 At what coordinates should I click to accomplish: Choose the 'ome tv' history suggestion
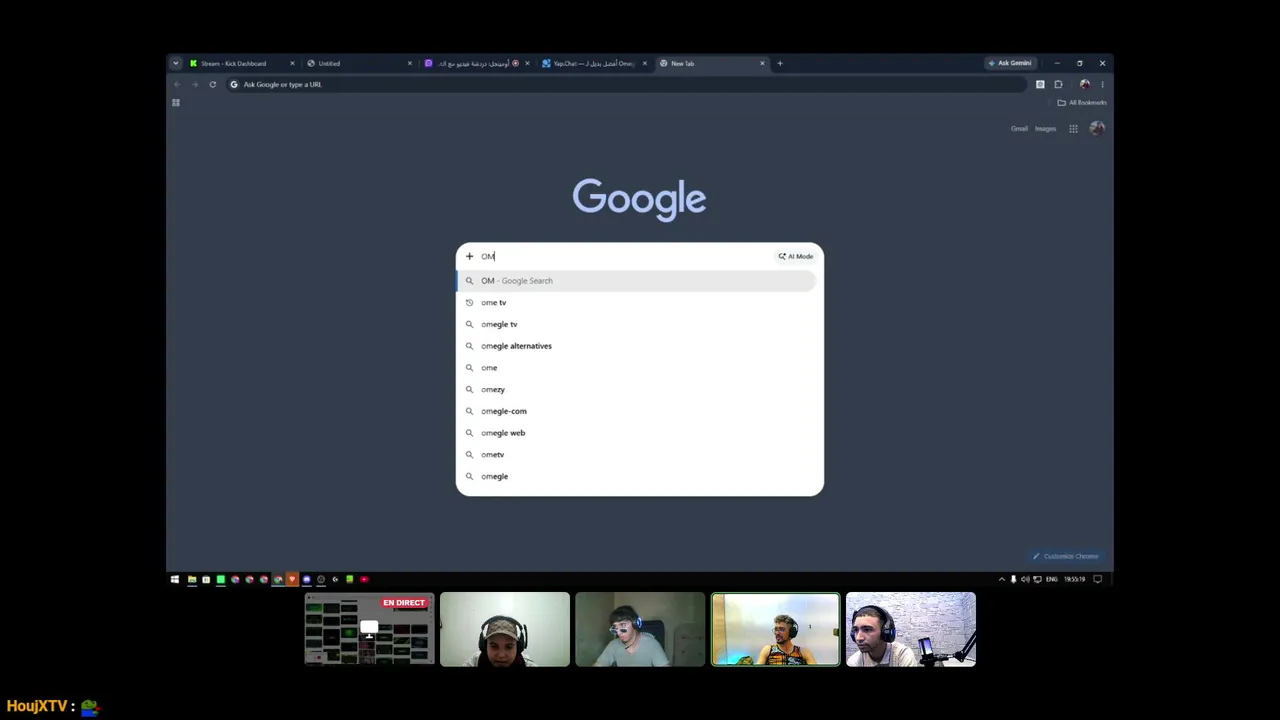[x=636, y=302]
